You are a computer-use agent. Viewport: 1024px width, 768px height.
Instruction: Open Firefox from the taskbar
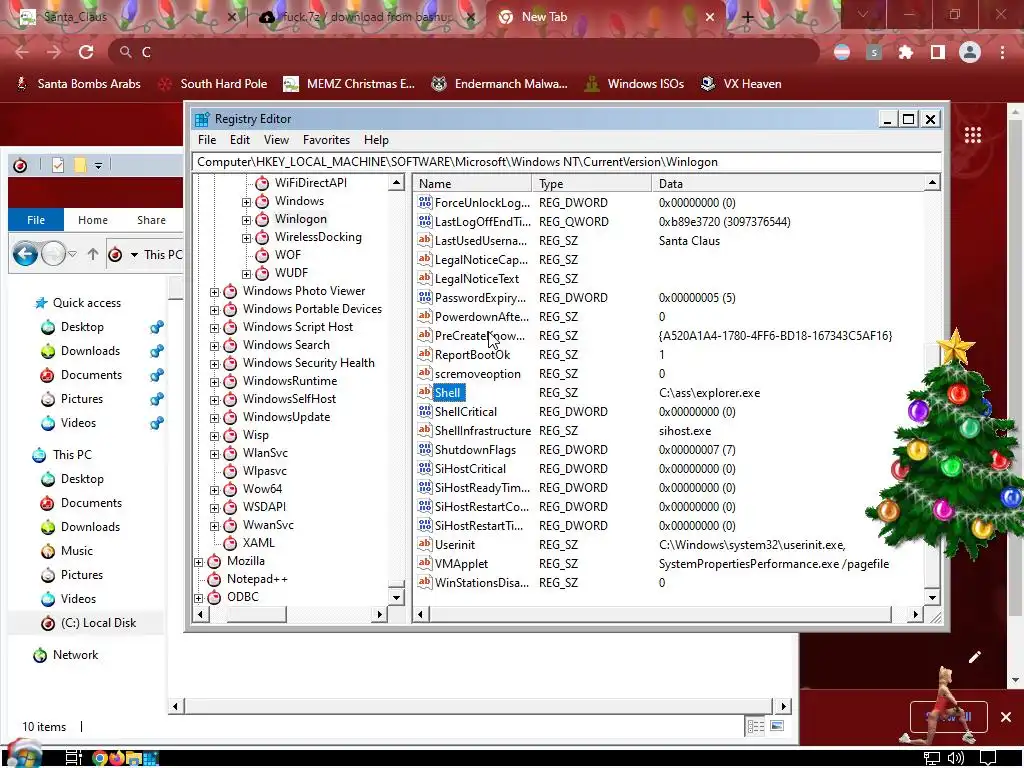coord(117,758)
